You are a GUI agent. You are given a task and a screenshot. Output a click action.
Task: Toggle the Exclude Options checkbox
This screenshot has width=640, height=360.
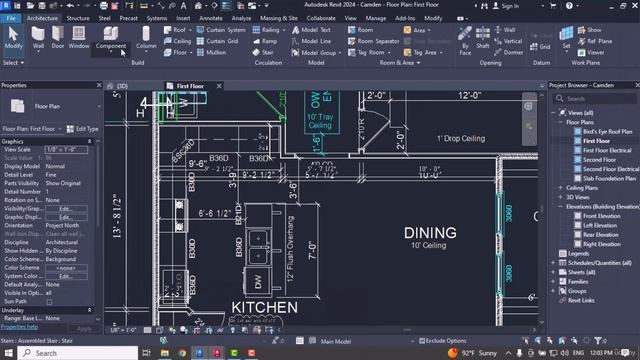point(422,341)
